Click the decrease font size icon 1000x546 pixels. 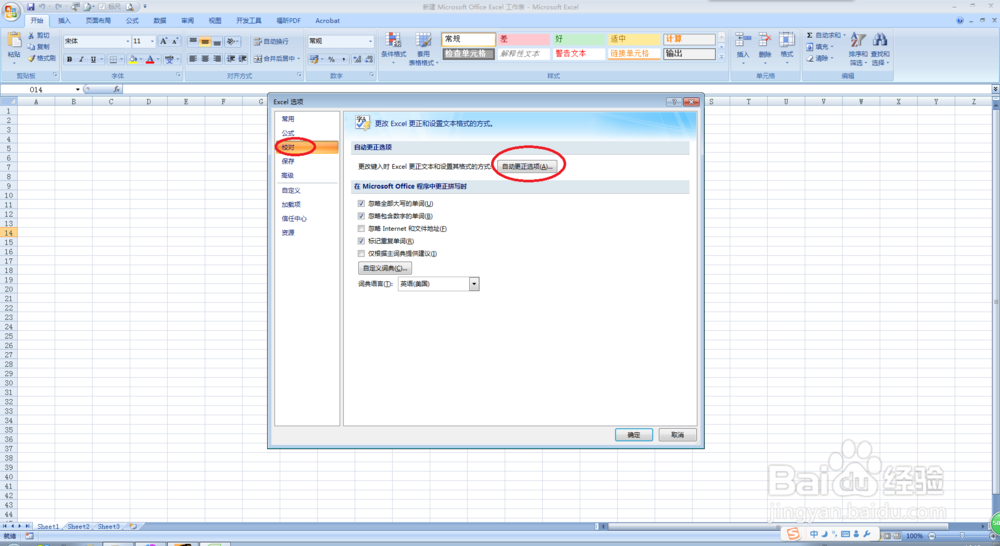[175, 41]
